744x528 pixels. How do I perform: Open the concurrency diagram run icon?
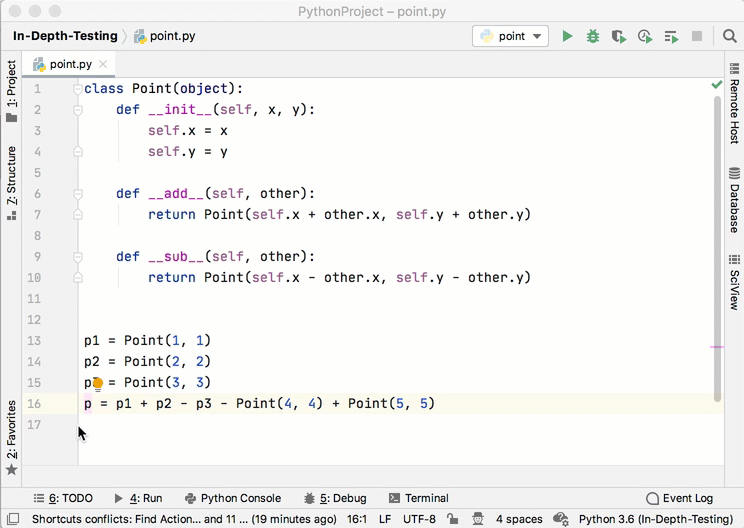(671, 37)
